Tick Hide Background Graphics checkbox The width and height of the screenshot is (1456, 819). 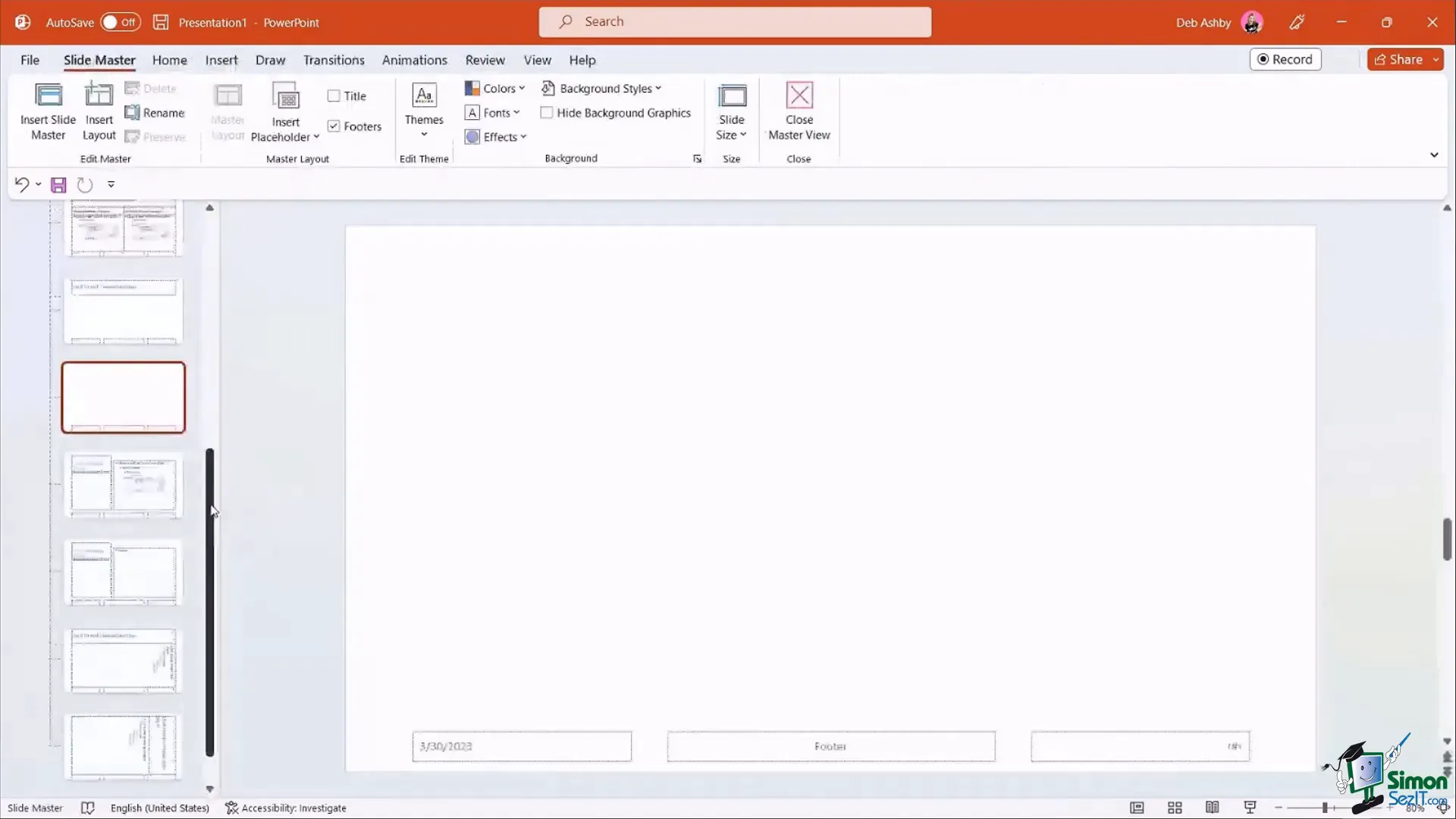tap(547, 113)
